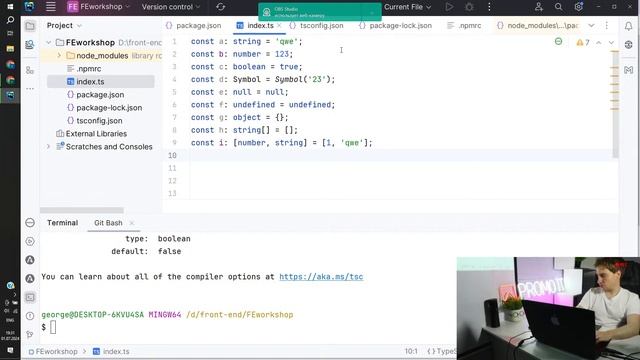Select the Terminal tab
Image resolution: width=640 pixels, height=360 pixels.
pos(62,223)
